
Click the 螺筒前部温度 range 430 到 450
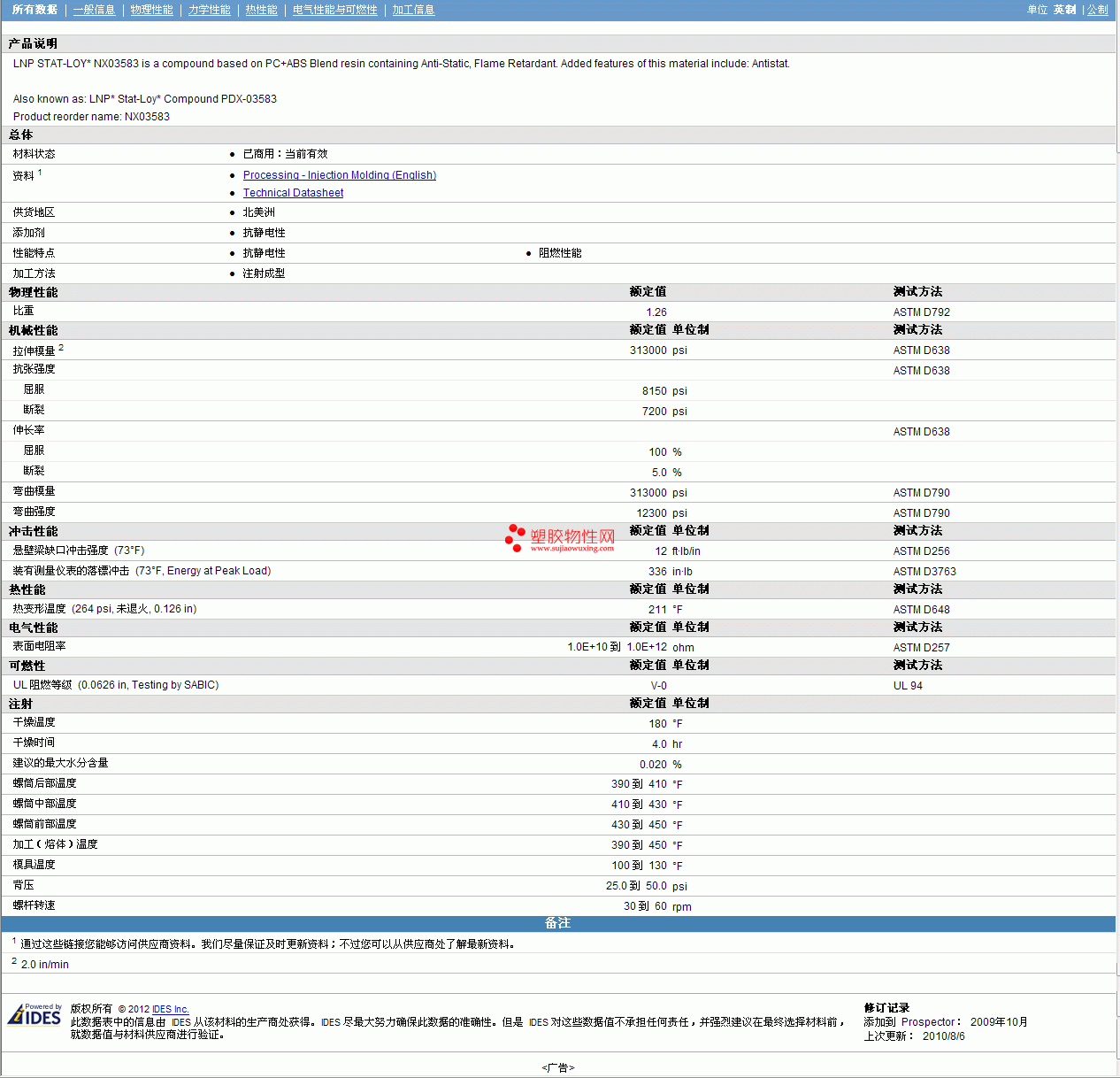point(639,825)
